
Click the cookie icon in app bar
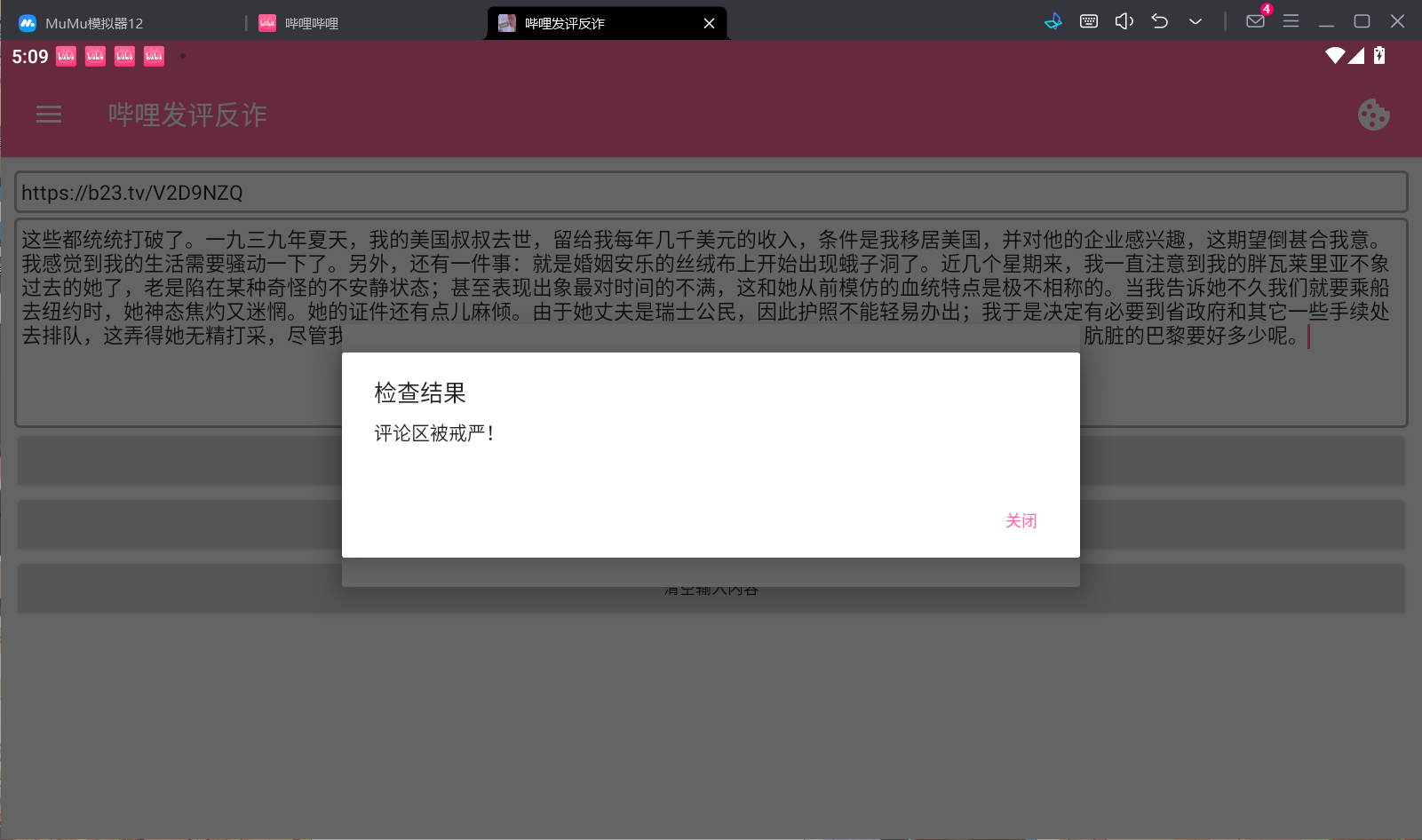coord(1373,115)
